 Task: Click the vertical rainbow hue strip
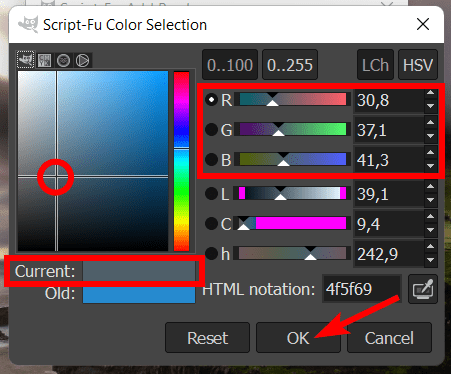181,161
